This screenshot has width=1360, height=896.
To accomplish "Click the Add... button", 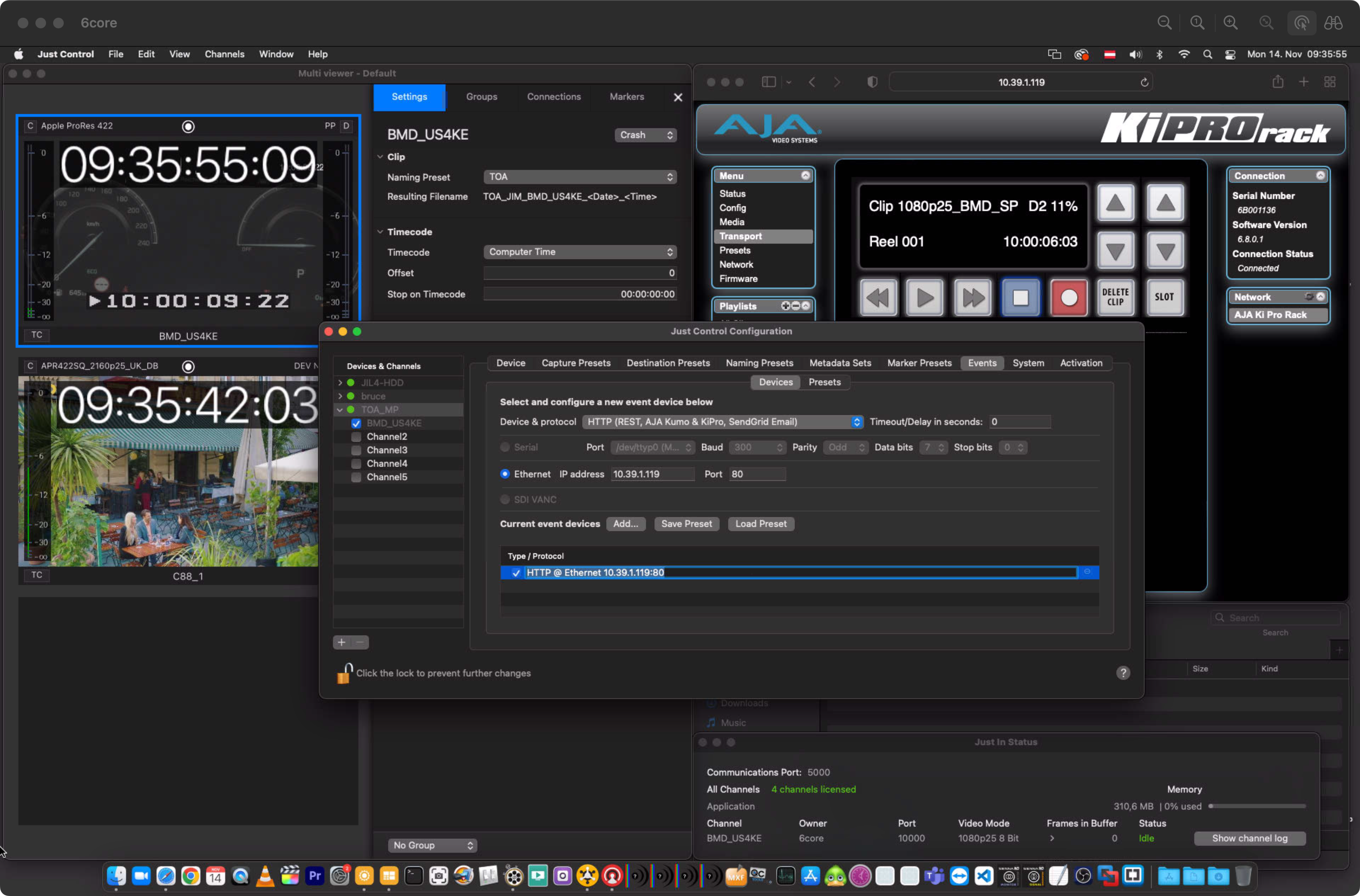I will [x=626, y=524].
